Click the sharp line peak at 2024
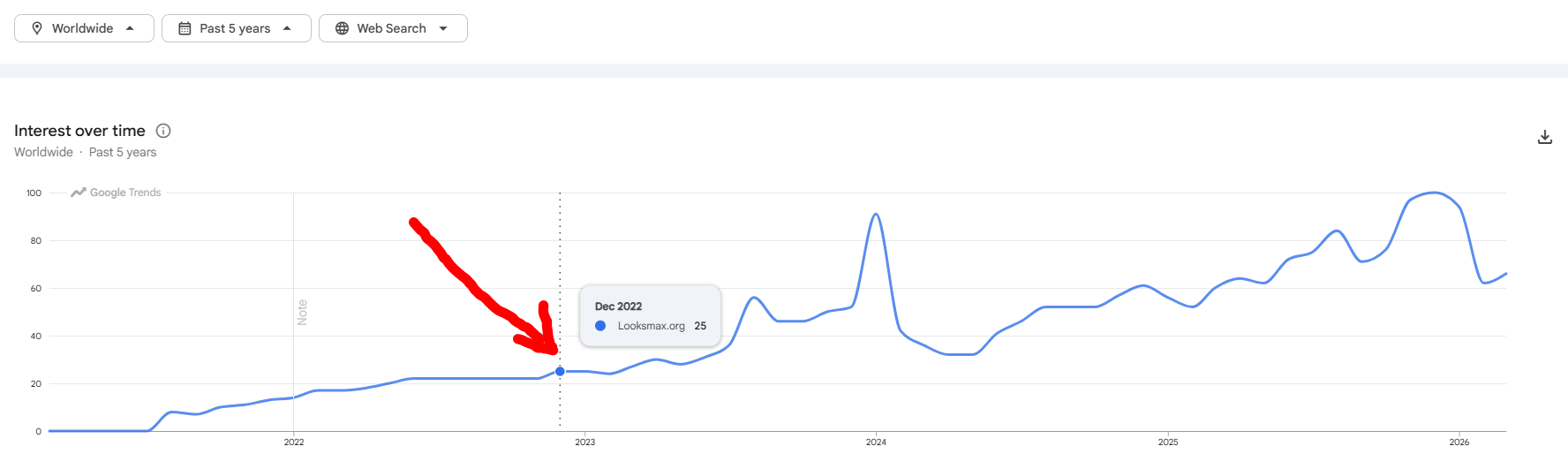Viewport: 1568px width, 469px height. (x=875, y=215)
